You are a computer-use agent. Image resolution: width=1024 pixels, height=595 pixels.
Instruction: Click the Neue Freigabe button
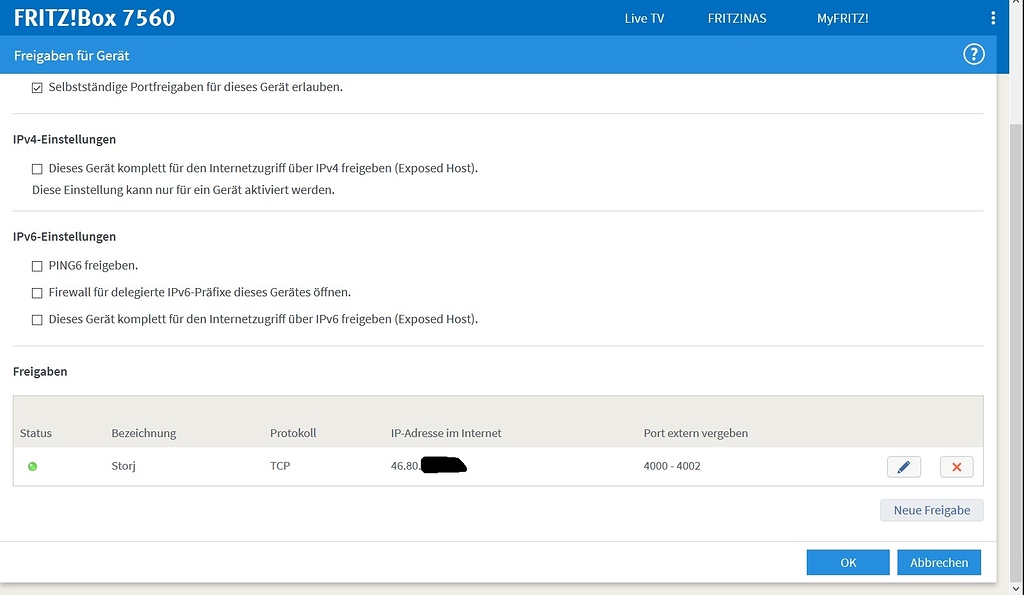(931, 510)
